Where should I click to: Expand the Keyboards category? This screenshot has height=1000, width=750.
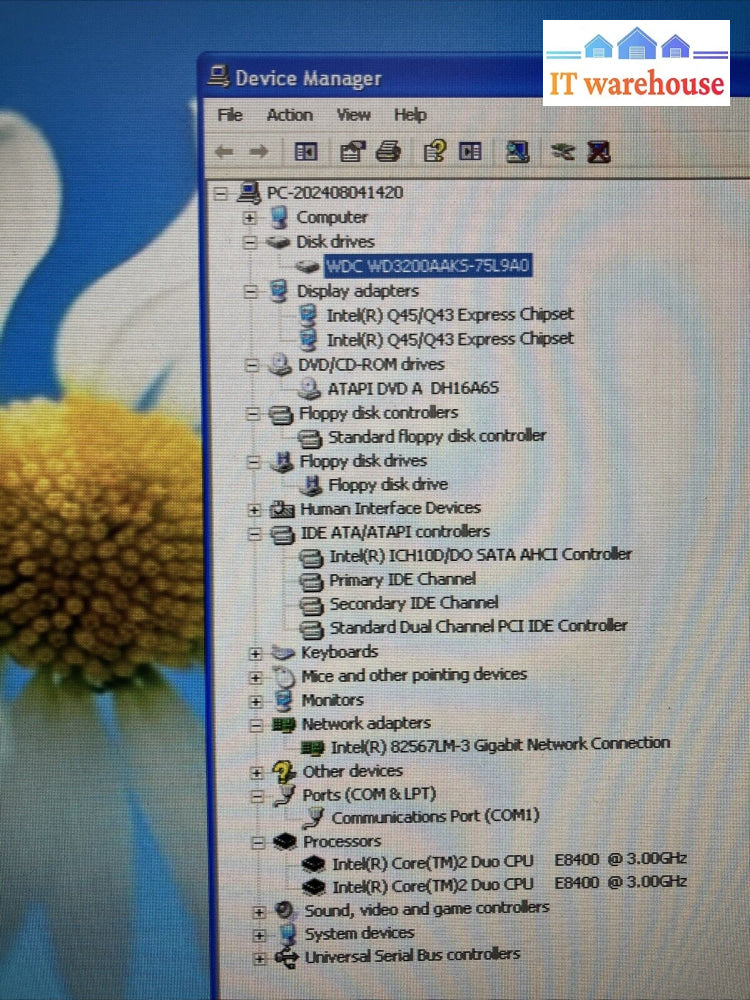pyautogui.click(x=256, y=653)
